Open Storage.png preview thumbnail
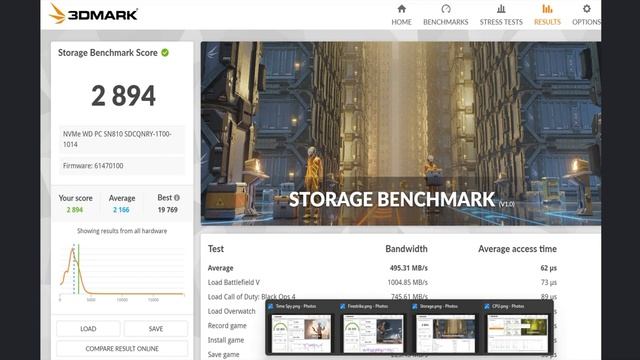 (x=445, y=333)
